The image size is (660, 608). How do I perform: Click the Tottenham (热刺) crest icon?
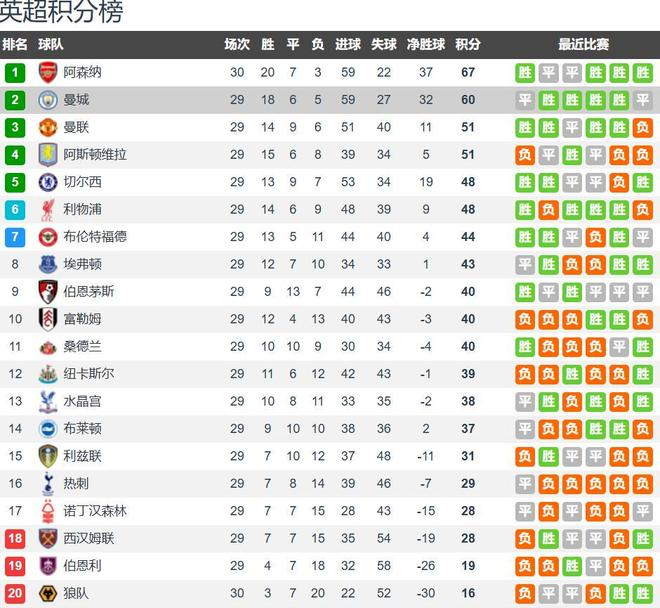[x=47, y=483]
